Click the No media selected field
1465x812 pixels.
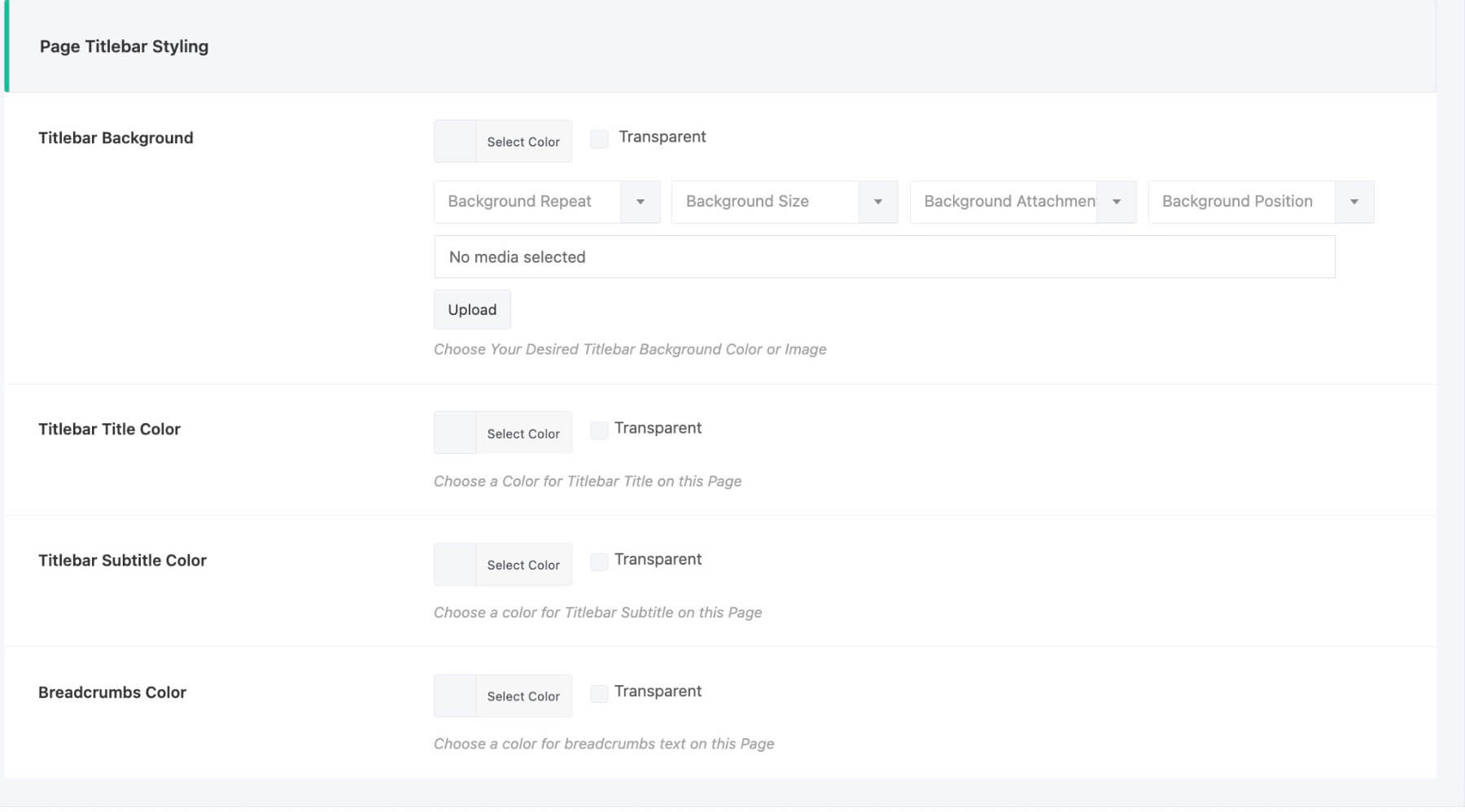(884, 257)
